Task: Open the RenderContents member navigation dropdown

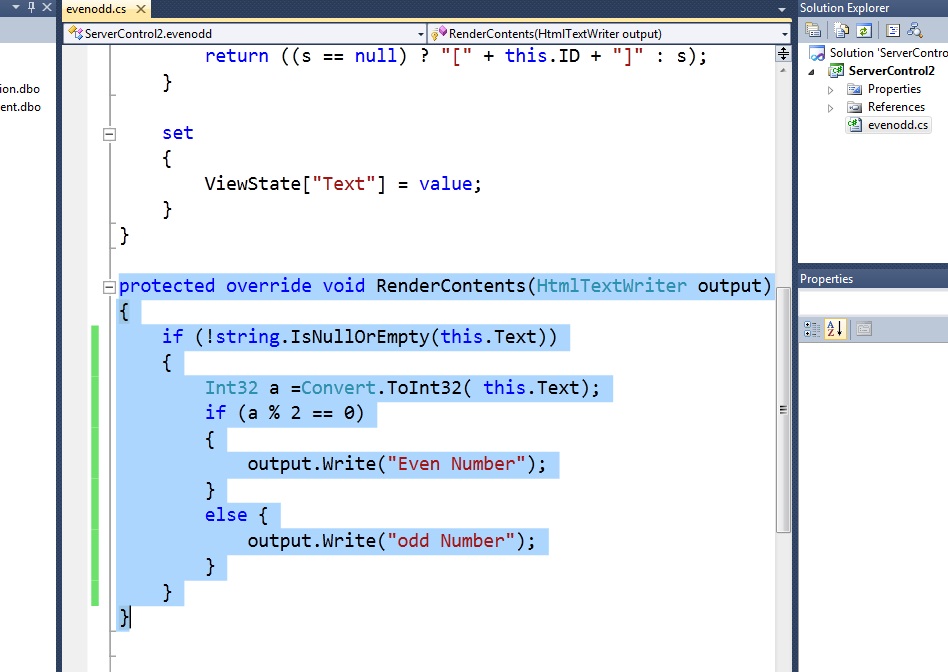Action: point(784,33)
